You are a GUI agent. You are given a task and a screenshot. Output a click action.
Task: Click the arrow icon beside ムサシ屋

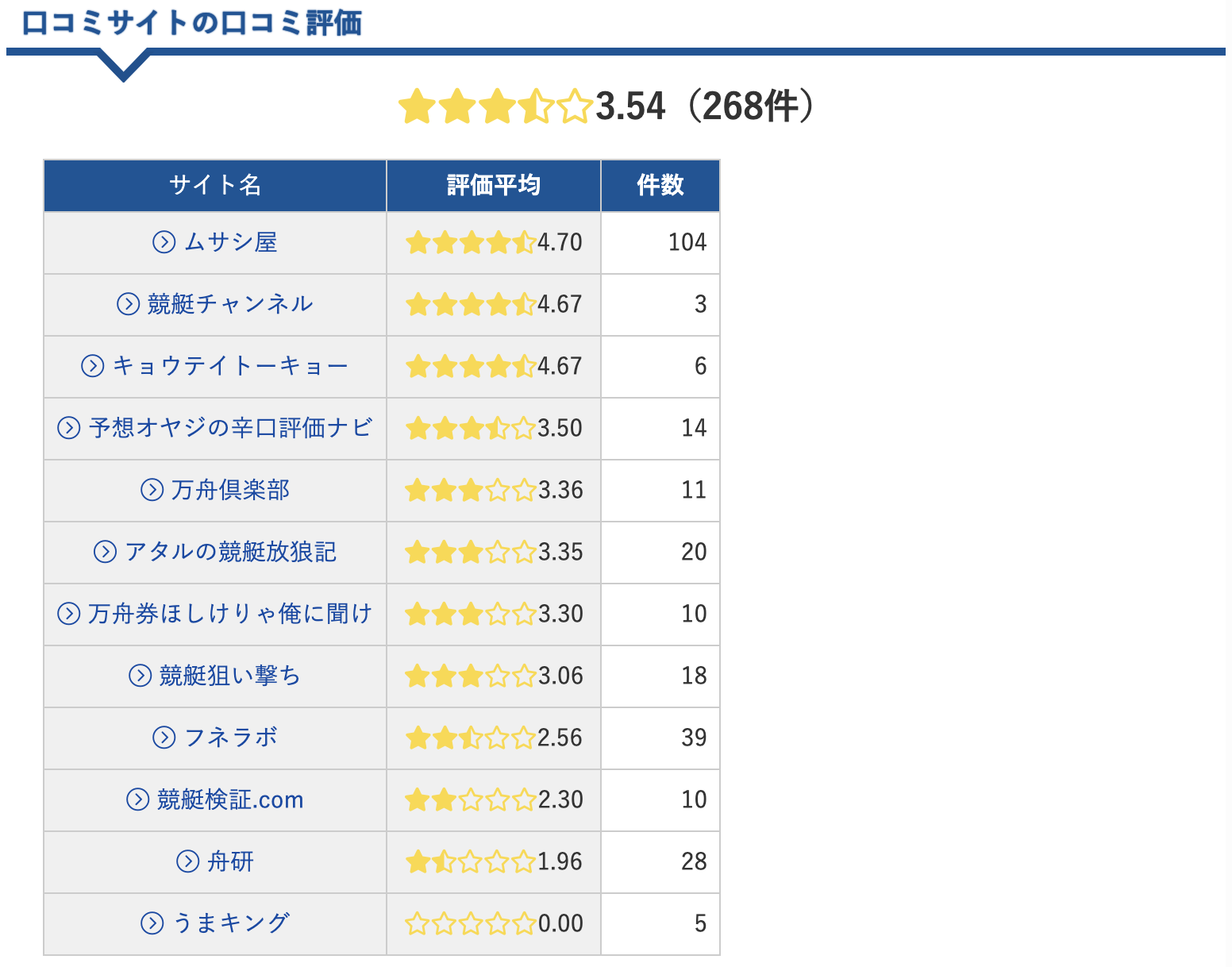[x=164, y=242]
